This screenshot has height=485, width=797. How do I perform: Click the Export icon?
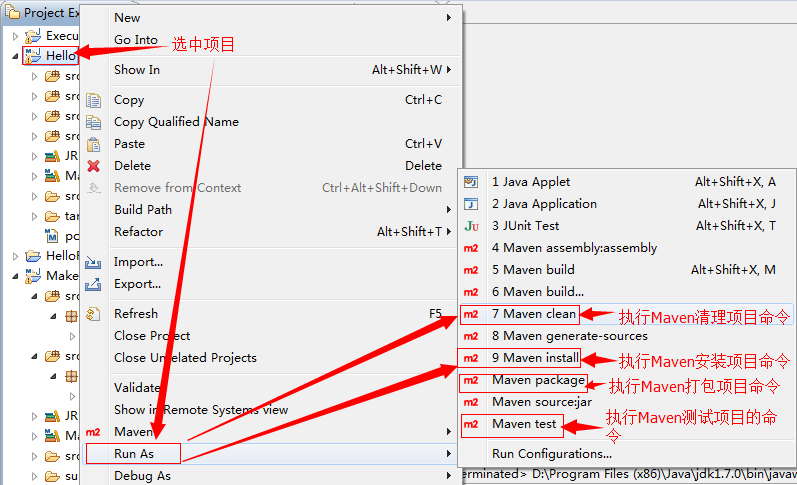point(93,284)
